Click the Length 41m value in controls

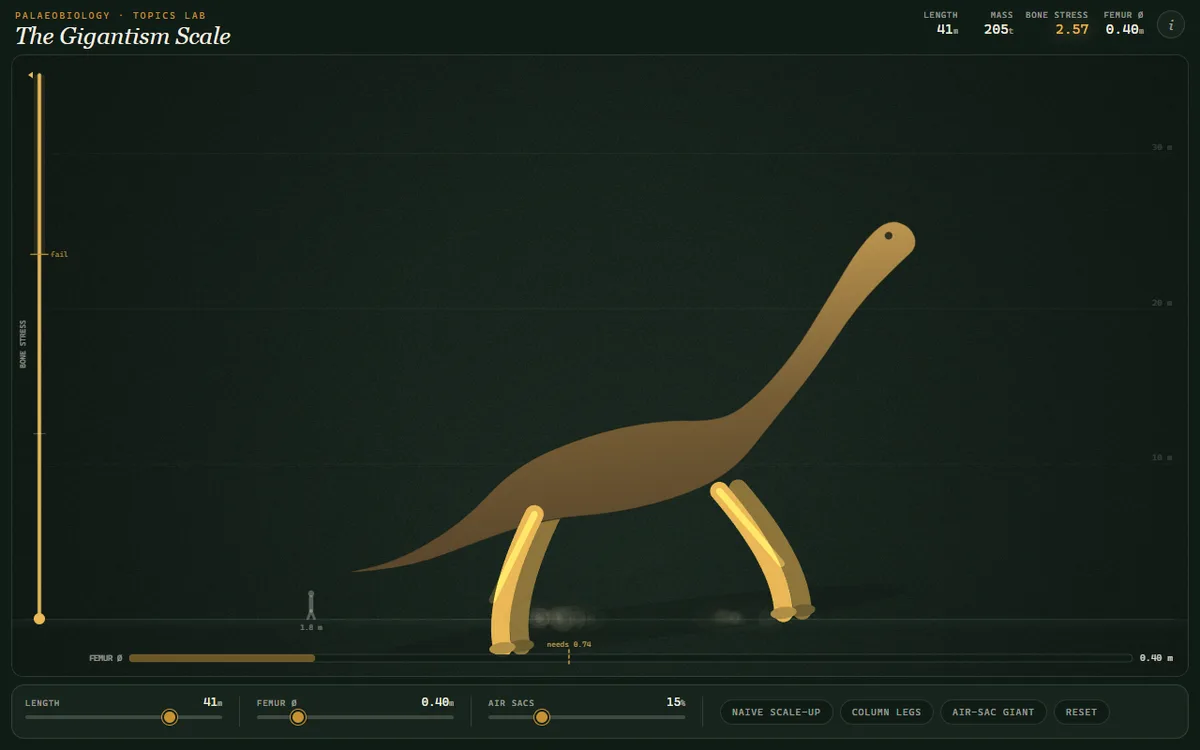[212, 702]
